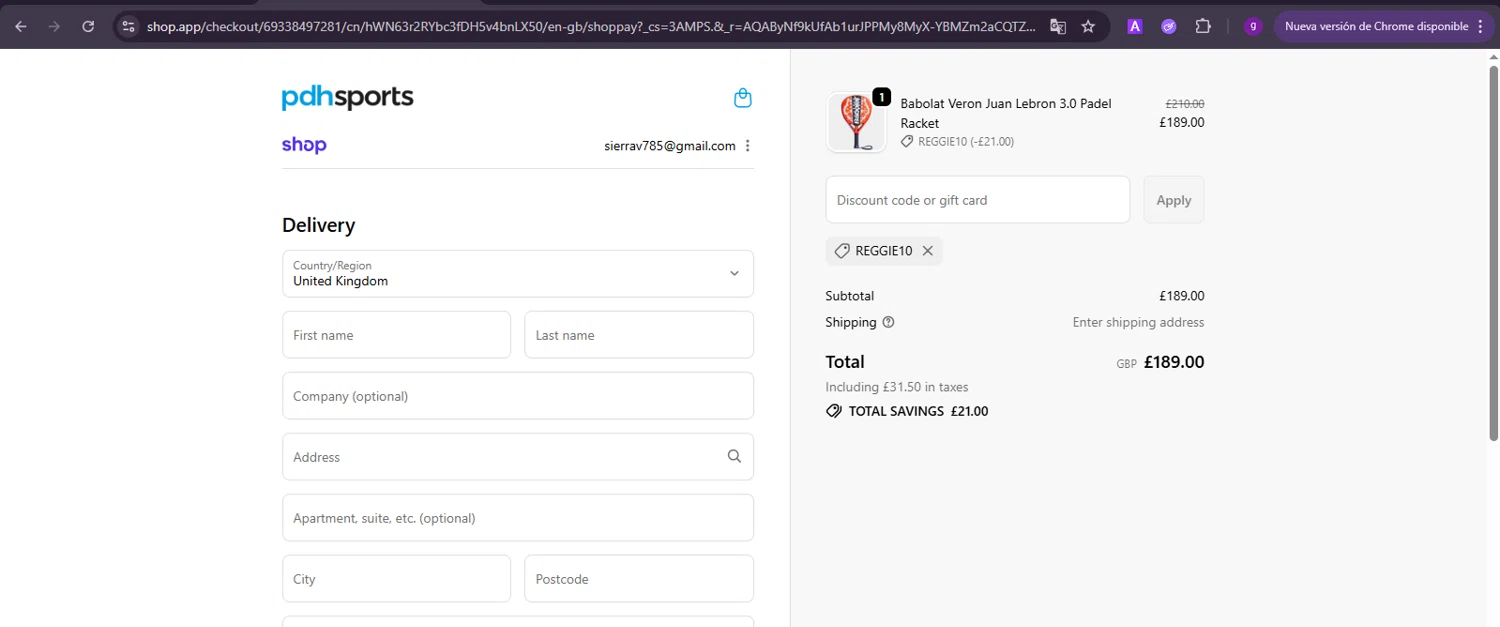Click the pdhsports logo
This screenshot has width=1500, height=627.
click(x=347, y=97)
